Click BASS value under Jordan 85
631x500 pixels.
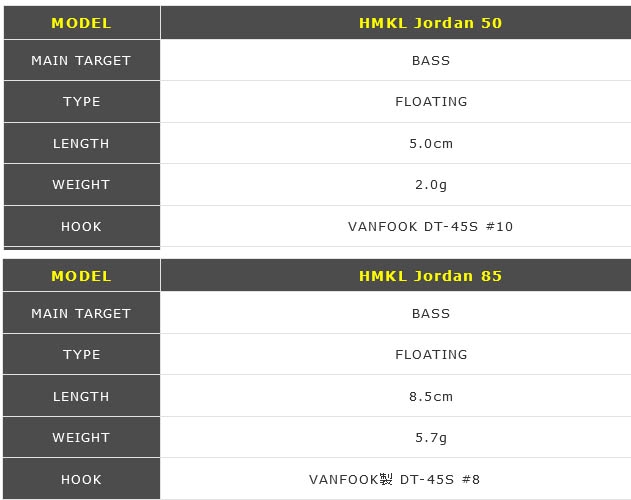pos(431,313)
